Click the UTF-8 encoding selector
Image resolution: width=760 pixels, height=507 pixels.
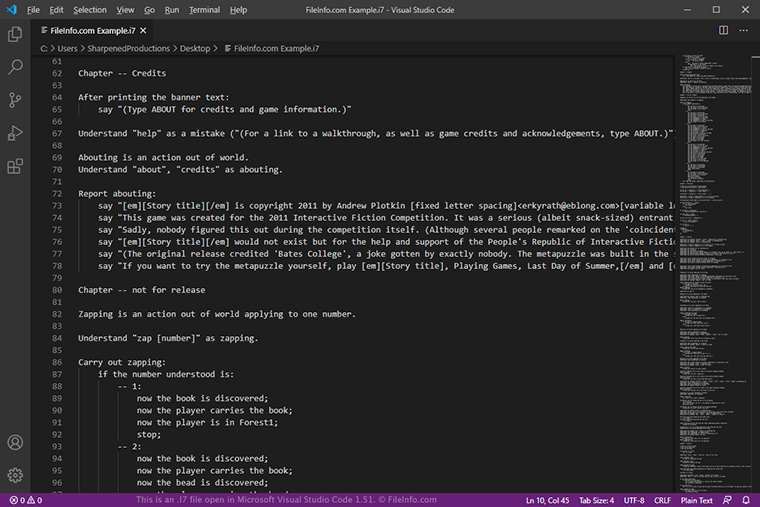click(x=633, y=500)
